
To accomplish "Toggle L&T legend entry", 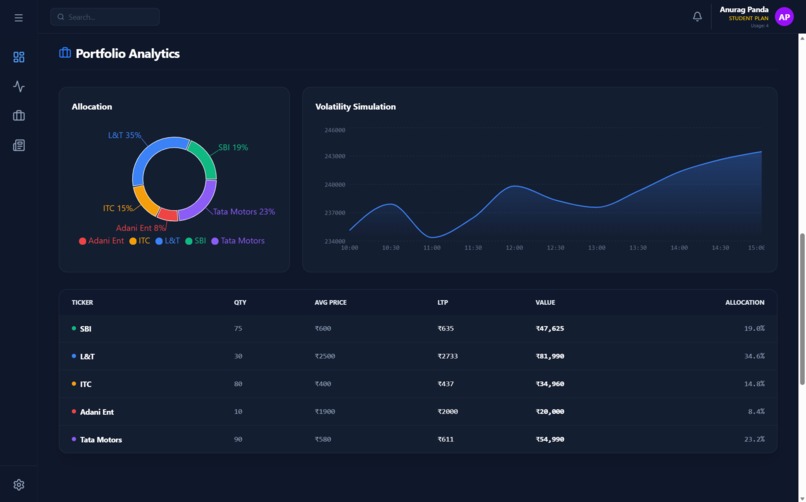I will click(168, 241).
